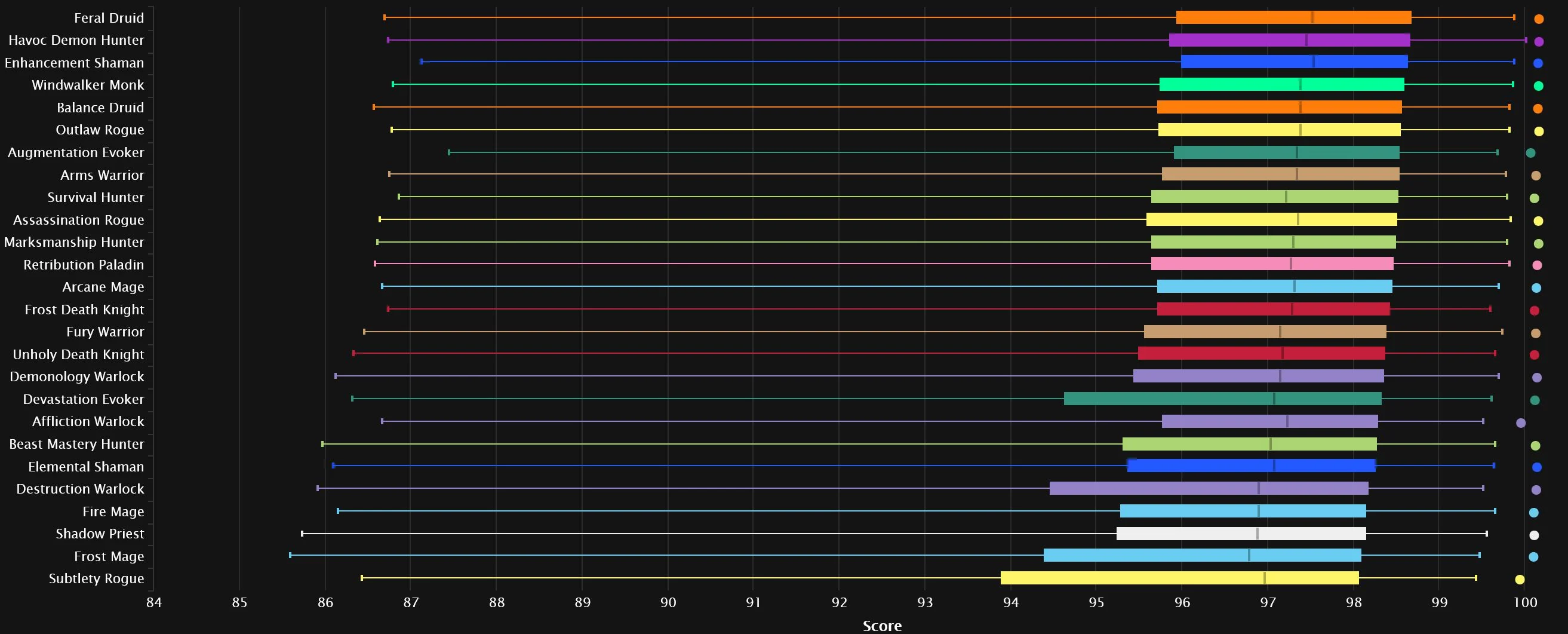Select the Unholy Death Knight label
1568x634 pixels.
pyautogui.click(x=79, y=354)
